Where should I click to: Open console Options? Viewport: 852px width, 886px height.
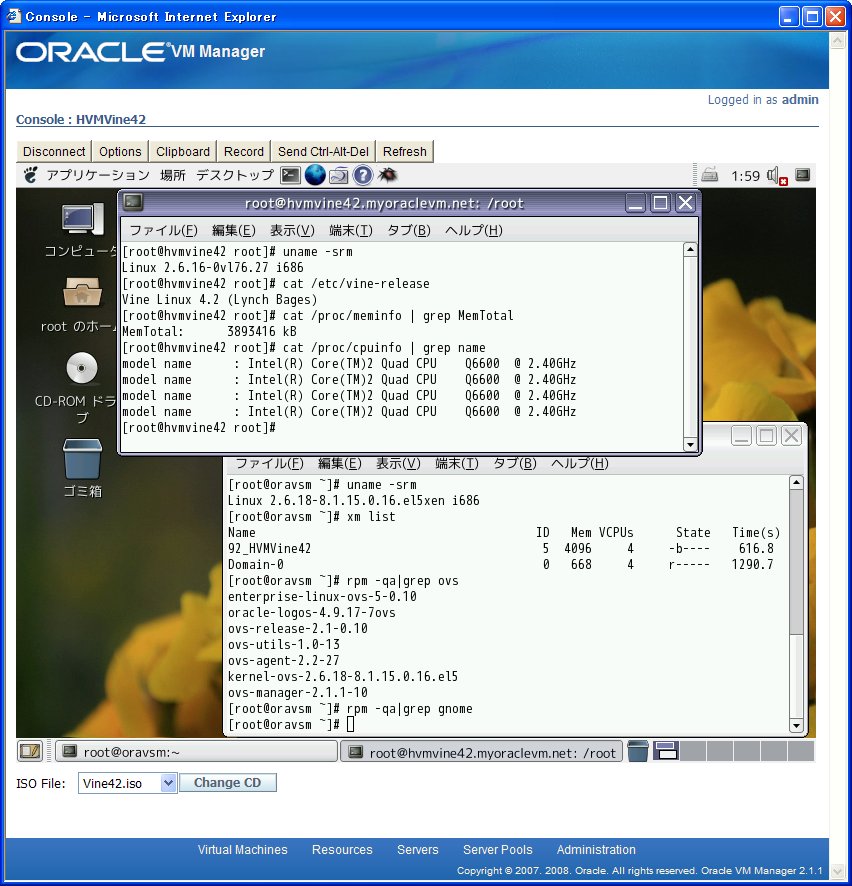120,151
